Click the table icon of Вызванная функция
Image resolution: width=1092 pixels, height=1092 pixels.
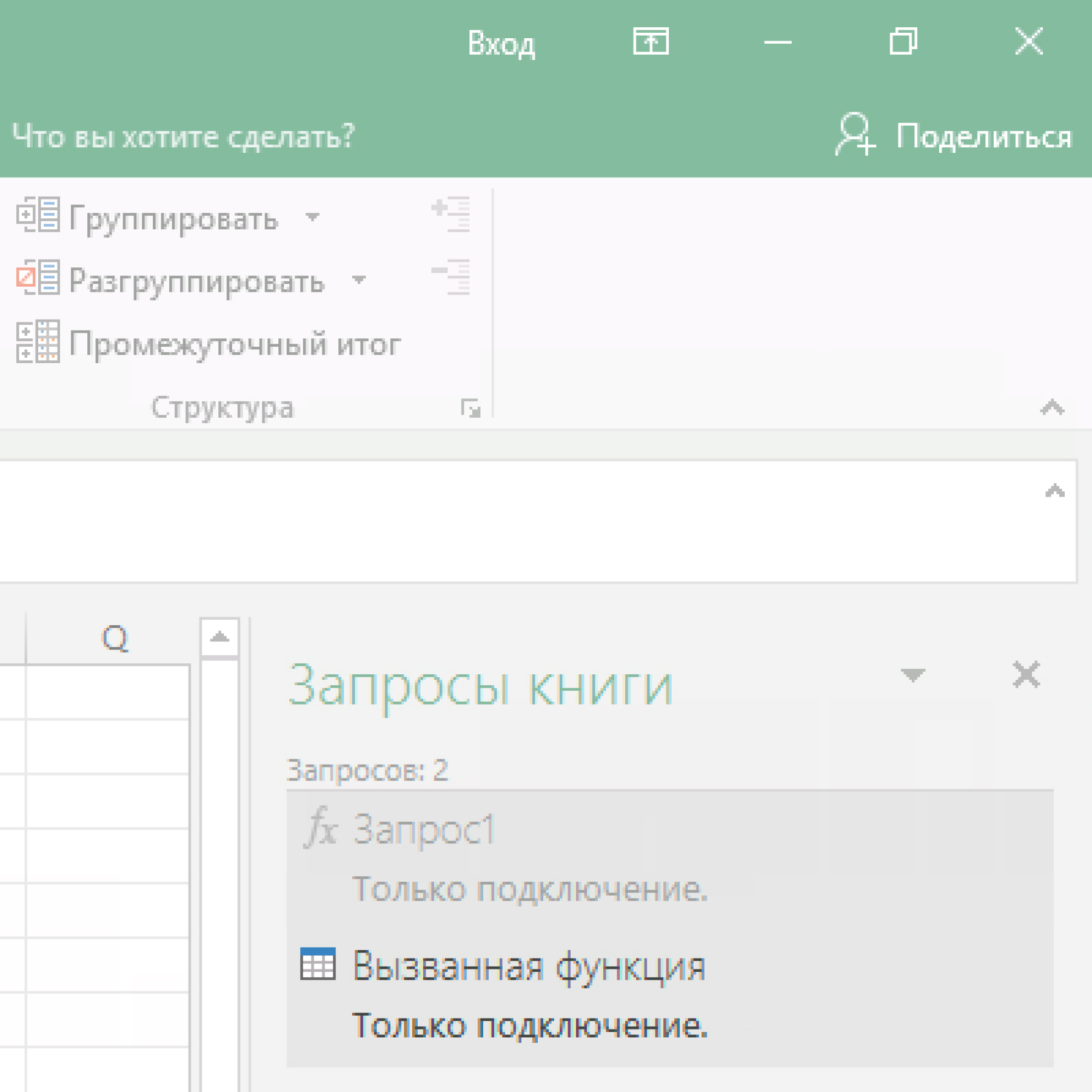318,964
